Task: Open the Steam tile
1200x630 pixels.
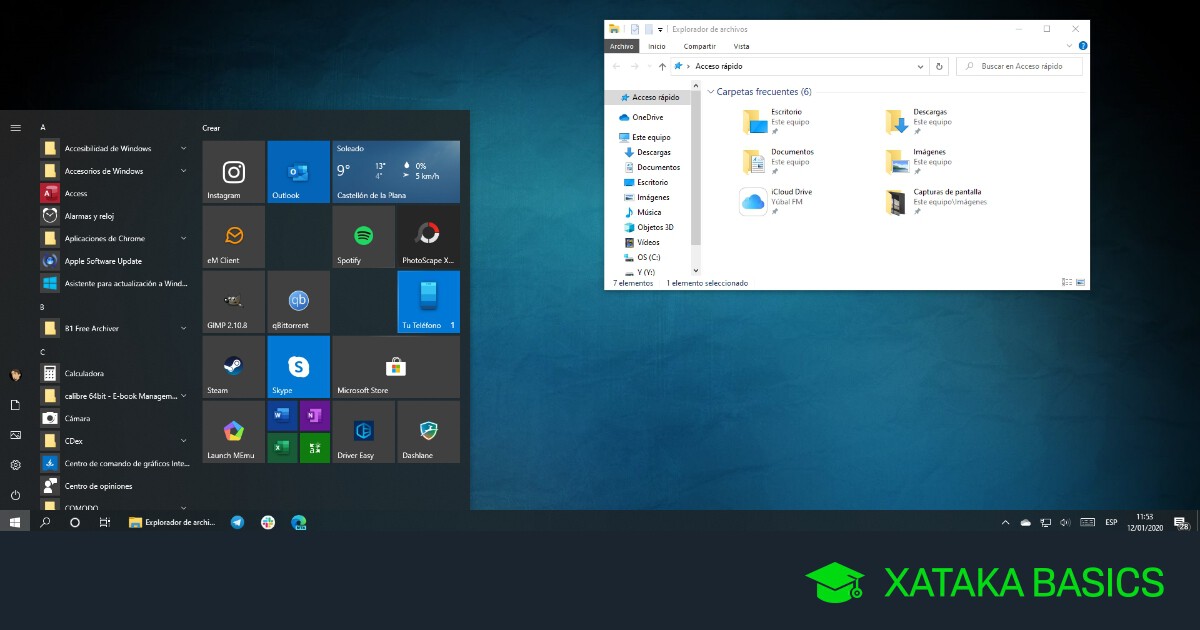Action: [x=233, y=367]
